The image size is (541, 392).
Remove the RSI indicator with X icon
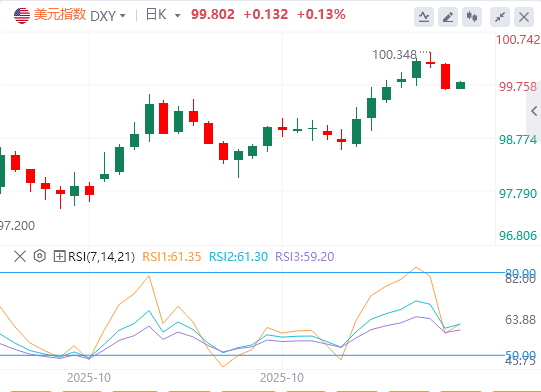pyautogui.click(x=20, y=256)
